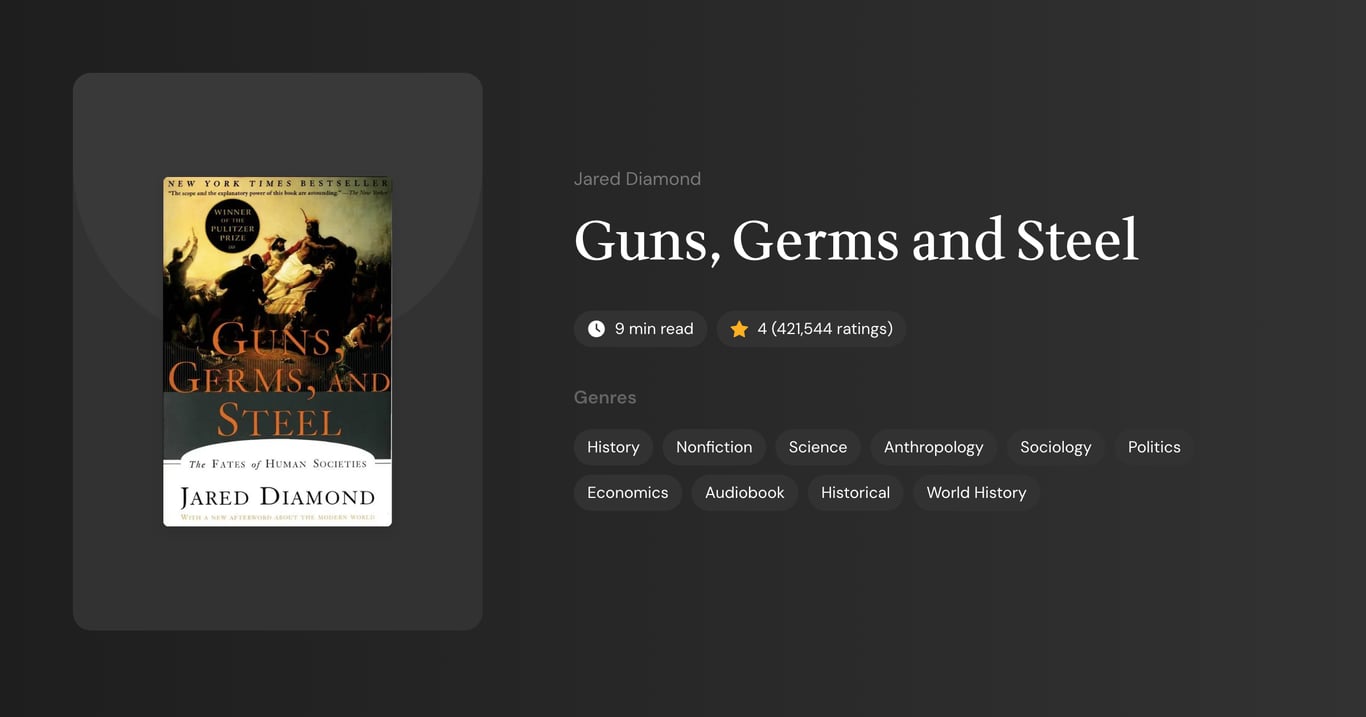Image resolution: width=1366 pixels, height=717 pixels.
Task: Click the clock icon beside reading time
Action: point(596,328)
